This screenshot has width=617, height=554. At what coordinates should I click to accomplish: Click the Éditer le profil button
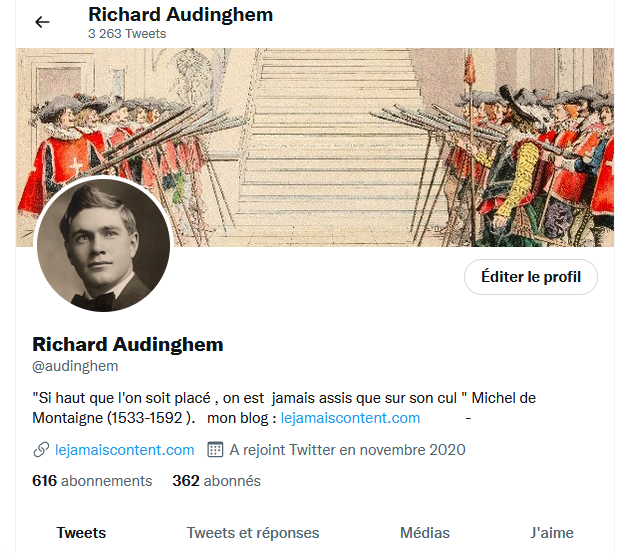531,277
